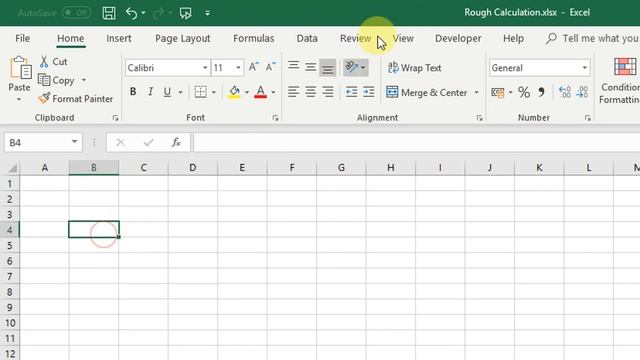Click the Insert Function fx icon

pyautogui.click(x=176, y=142)
